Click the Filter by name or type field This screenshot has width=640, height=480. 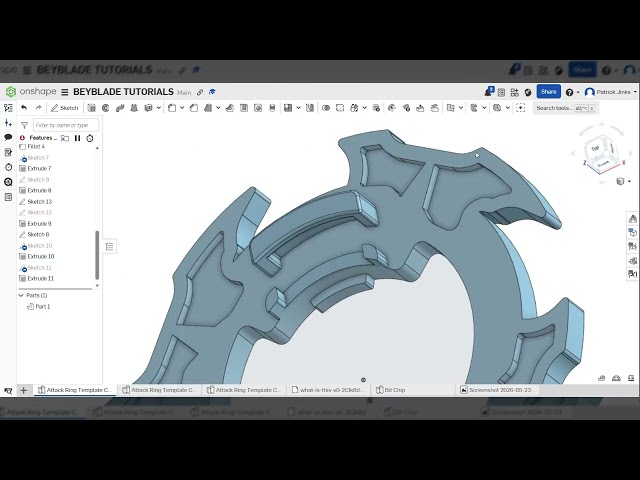pos(66,125)
